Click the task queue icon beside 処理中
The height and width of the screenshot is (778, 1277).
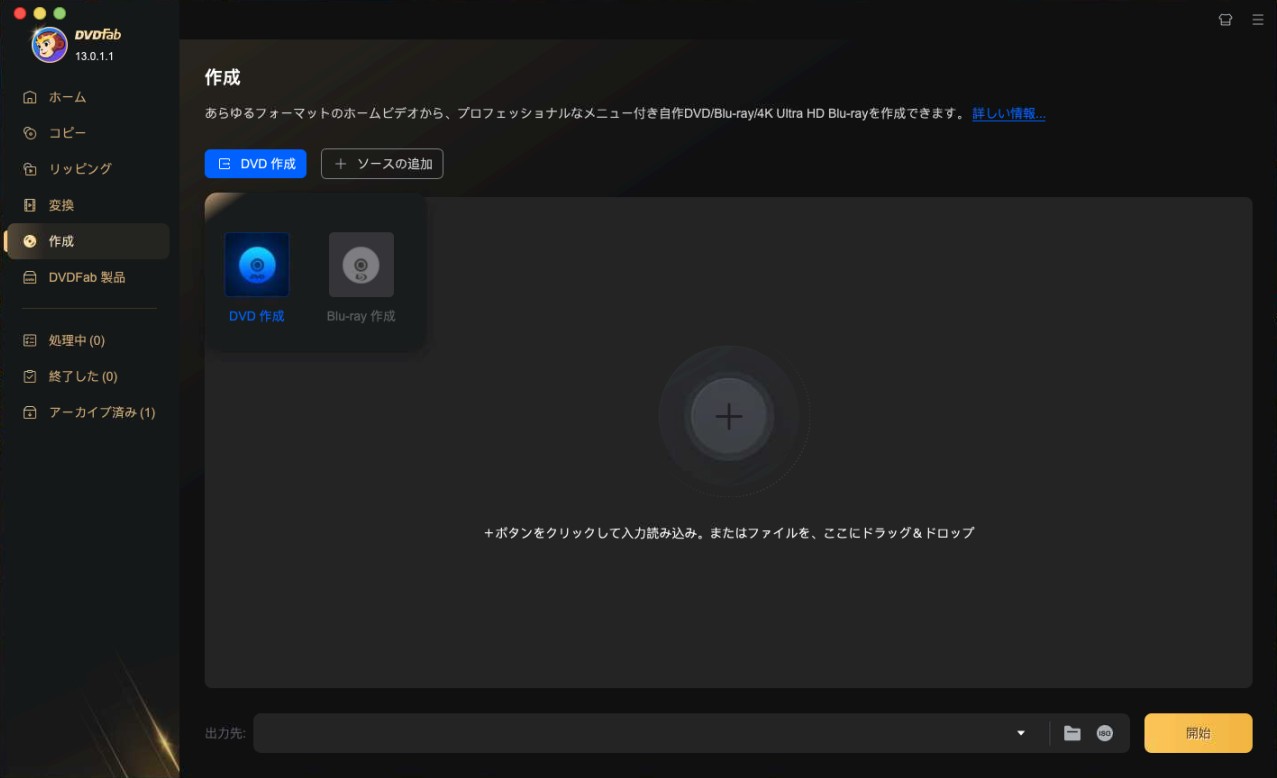30,340
